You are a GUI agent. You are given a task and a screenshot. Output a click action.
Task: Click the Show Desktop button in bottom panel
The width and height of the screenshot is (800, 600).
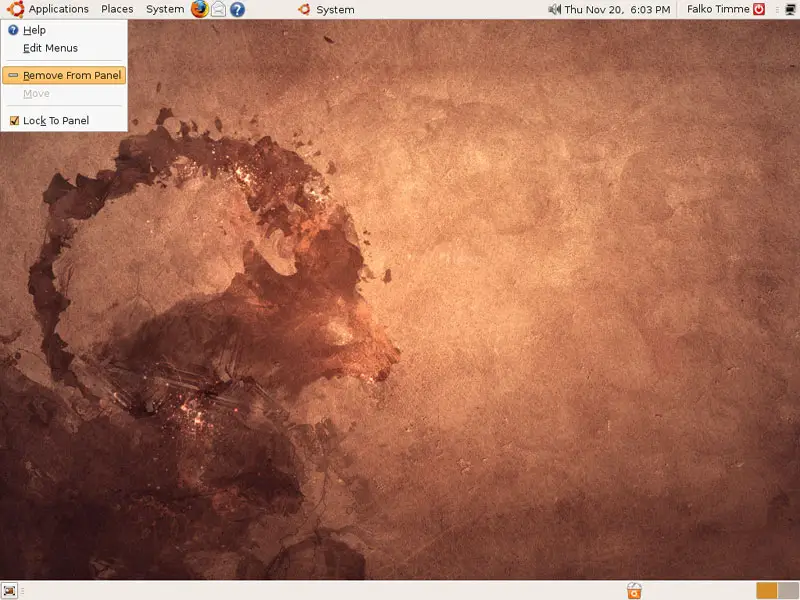(x=9, y=591)
